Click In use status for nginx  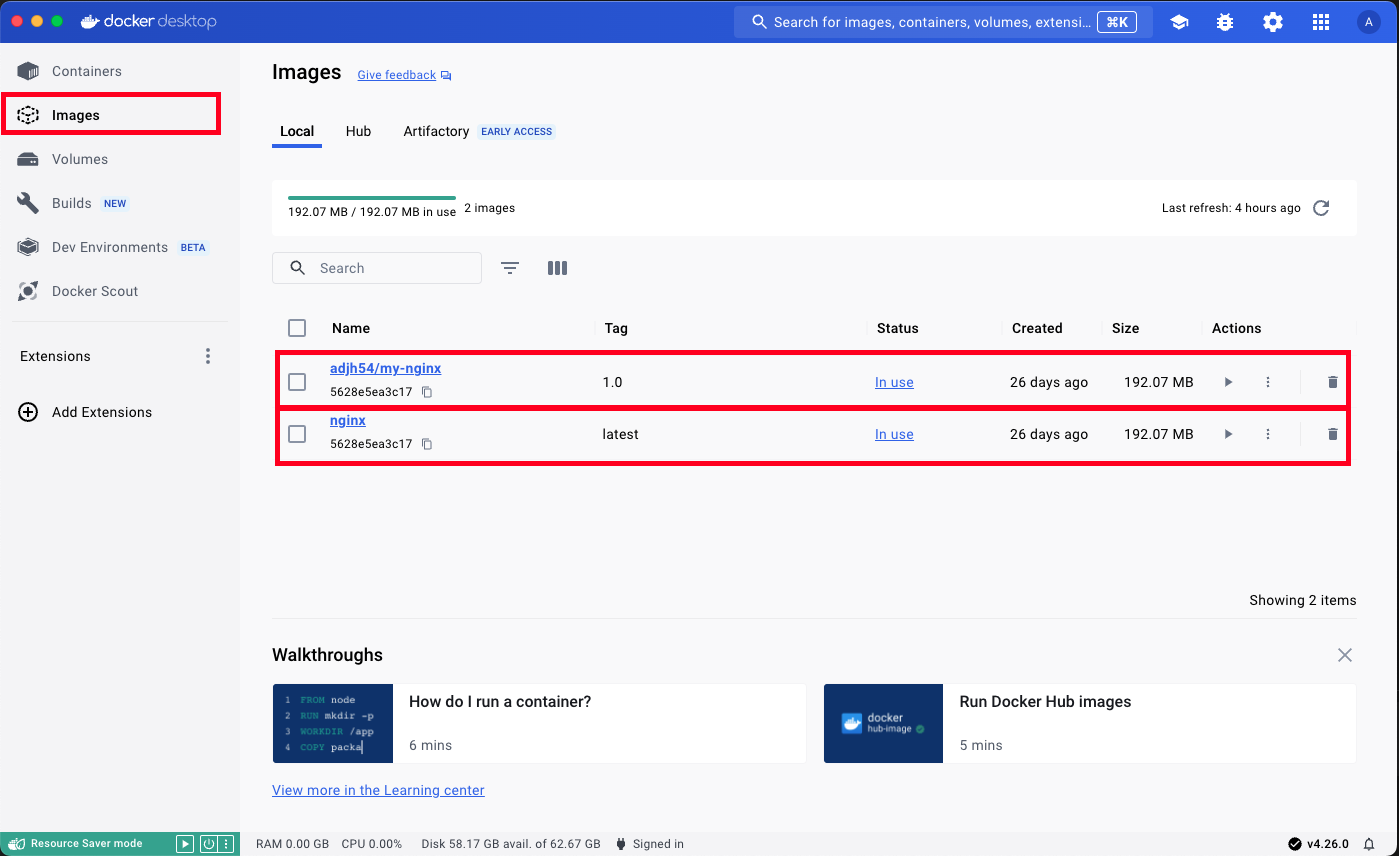894,434
